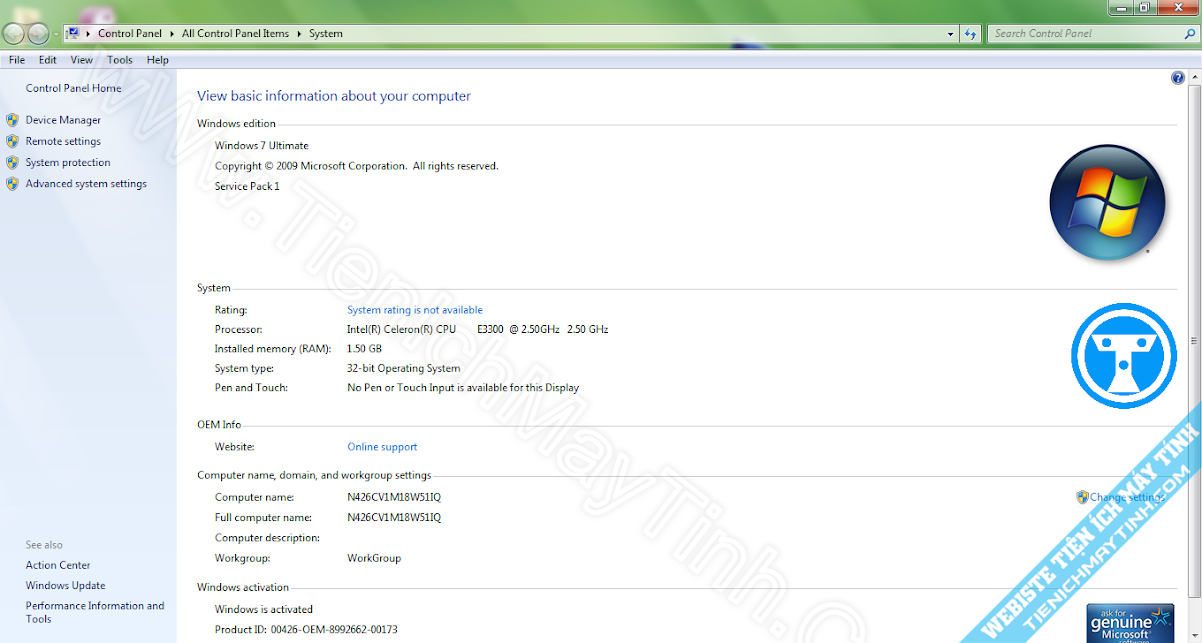The height and width of the screenshot is (643, 1202).
Task: Open the Edit menu
Action: (x=48, y=60)
